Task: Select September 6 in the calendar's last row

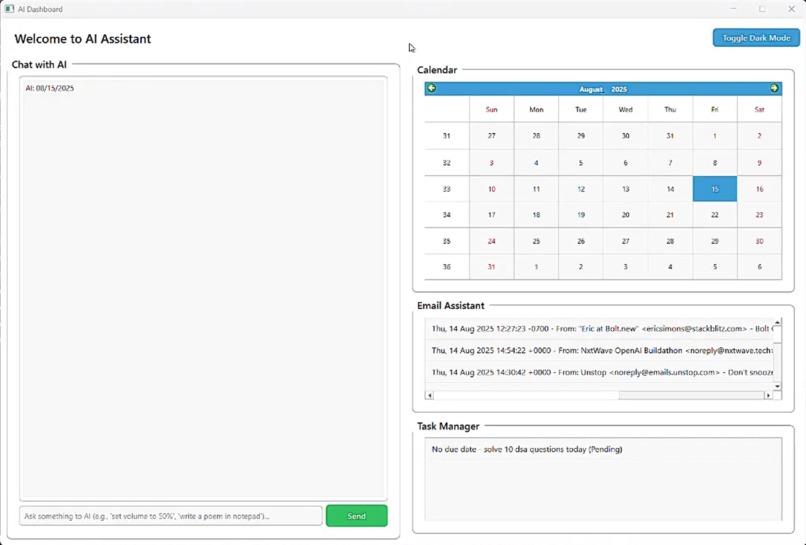Action: tap(759, 266)
